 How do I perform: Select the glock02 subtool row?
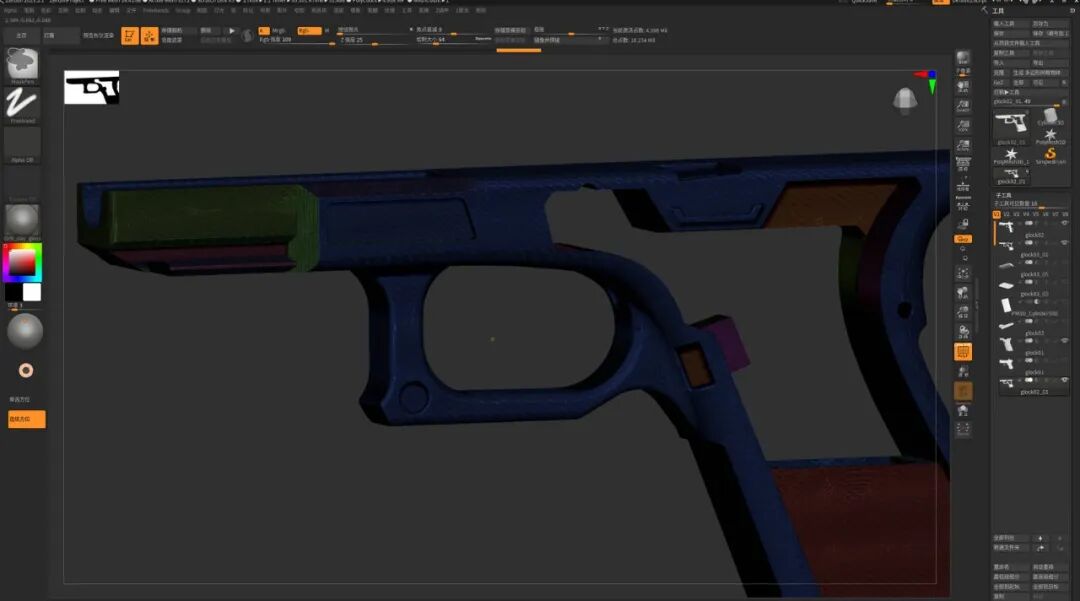pos(1032,228)
